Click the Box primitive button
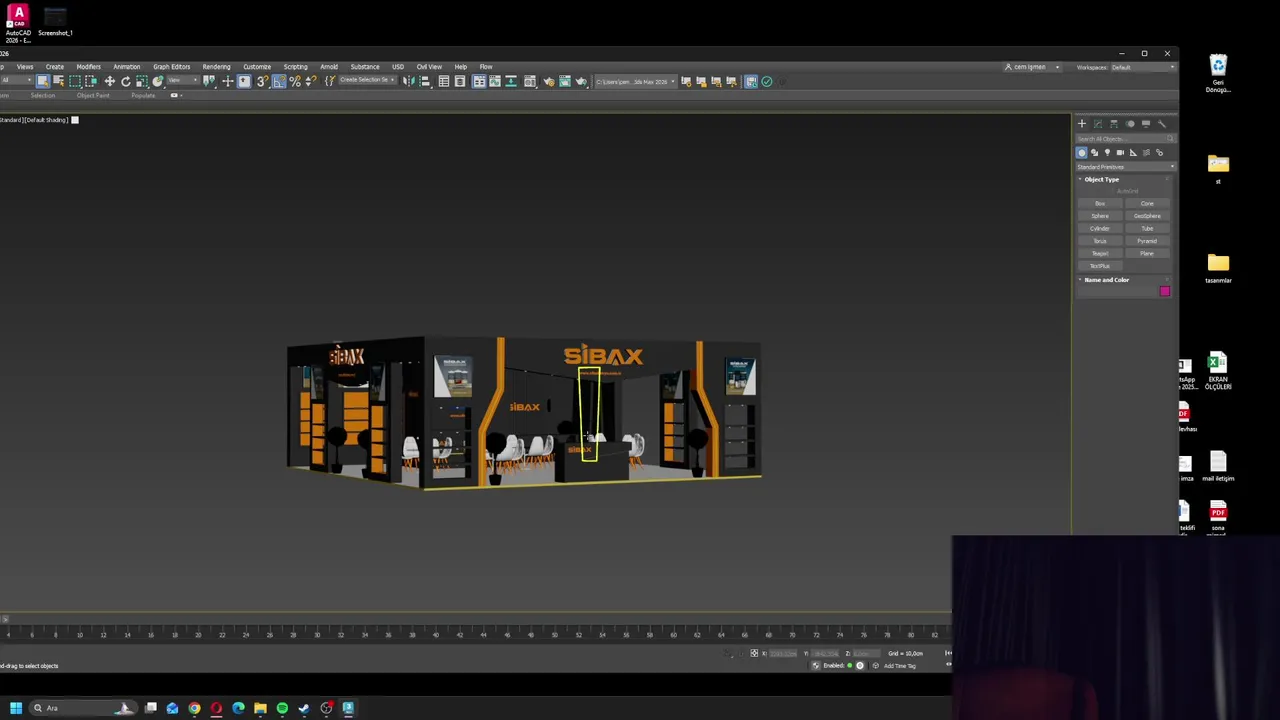This screenshot has height=720, width=1280. 1100,204
